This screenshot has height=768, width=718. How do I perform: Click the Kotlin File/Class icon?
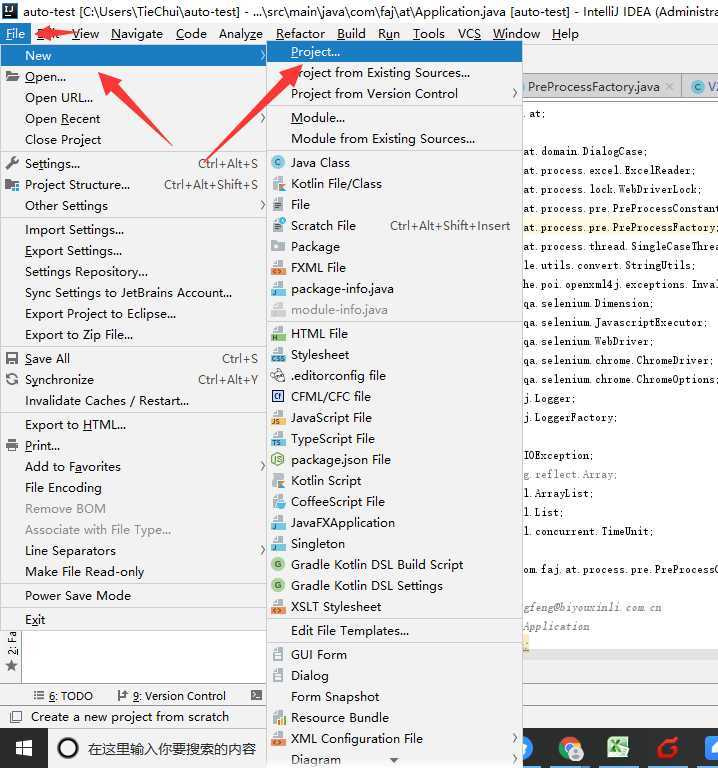pyautogui.click(x=278, y=184)
